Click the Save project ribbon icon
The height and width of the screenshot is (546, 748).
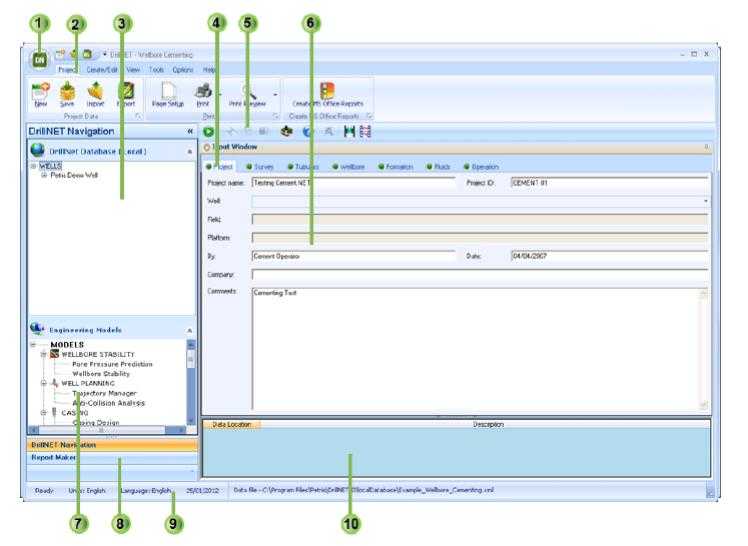(x=67, y=91)
